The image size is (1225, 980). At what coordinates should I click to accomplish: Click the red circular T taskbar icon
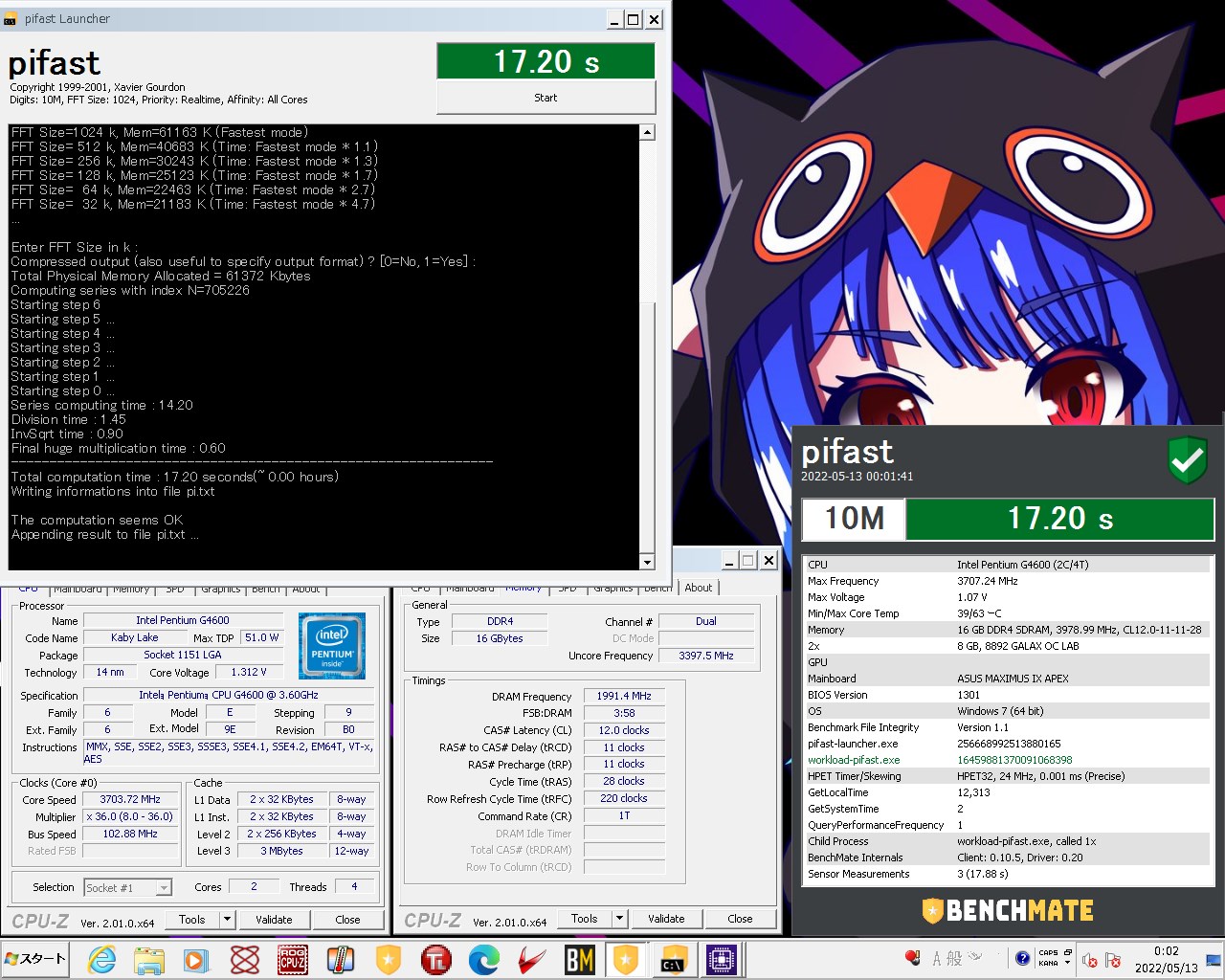click(x=436, y=959)
